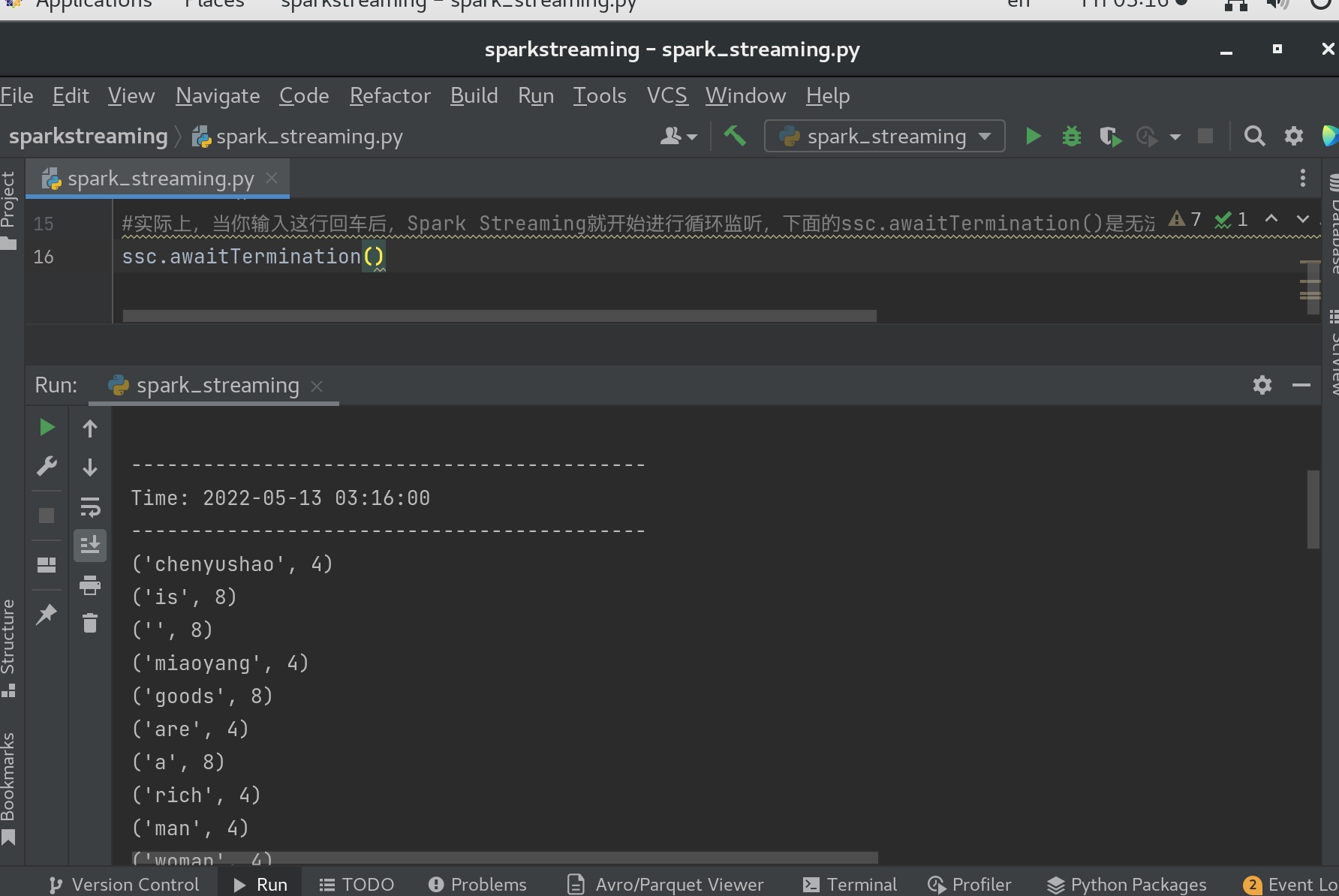1339x896 pixels.
Task: Click the 7 warnings indicator
Action: click(x=1186, y=219)
